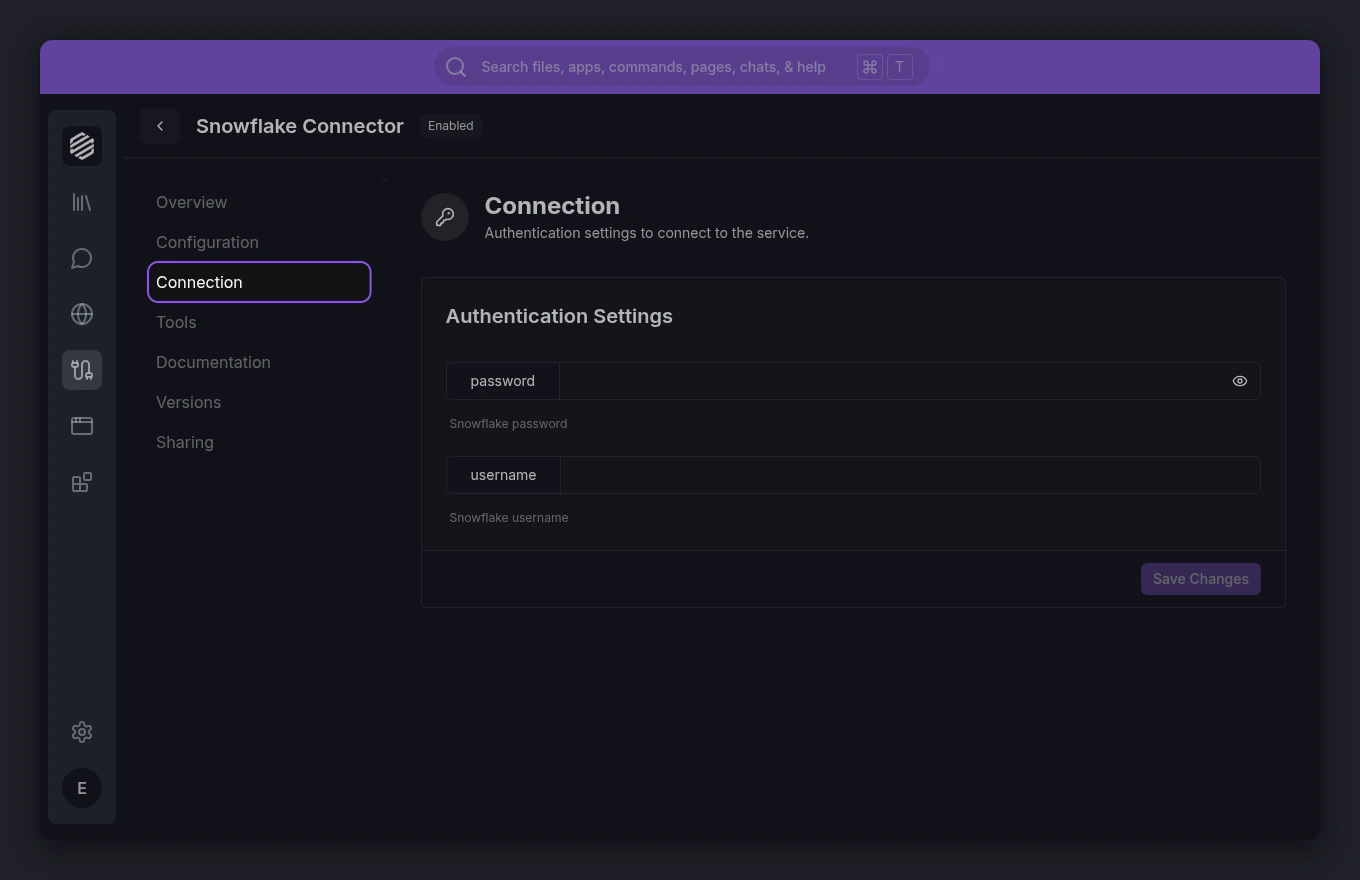Open the apps blocks icon in sidebar
Screen dimensions: 1360x880
coord(82,482)
